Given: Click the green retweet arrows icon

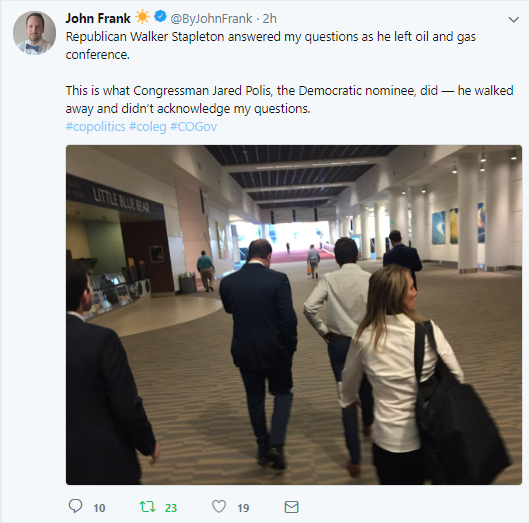Looking at the screenshot, I should [x=147, y=506].
